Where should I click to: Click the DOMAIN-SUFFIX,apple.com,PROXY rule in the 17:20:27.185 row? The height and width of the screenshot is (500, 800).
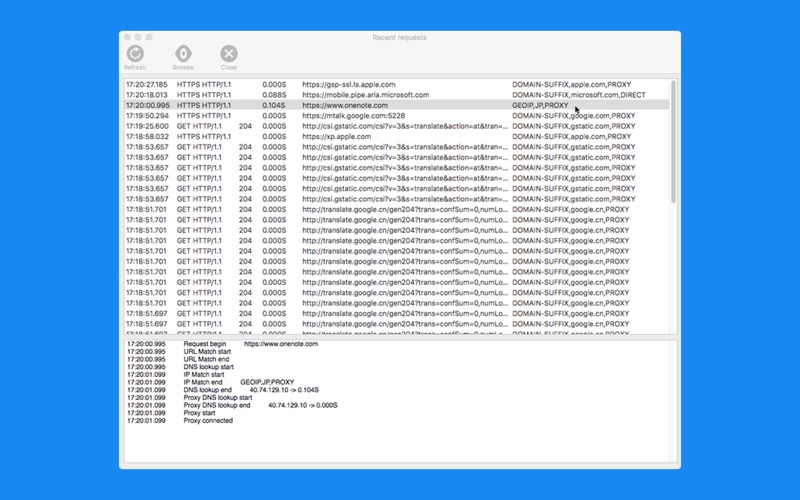coord(572,85)
